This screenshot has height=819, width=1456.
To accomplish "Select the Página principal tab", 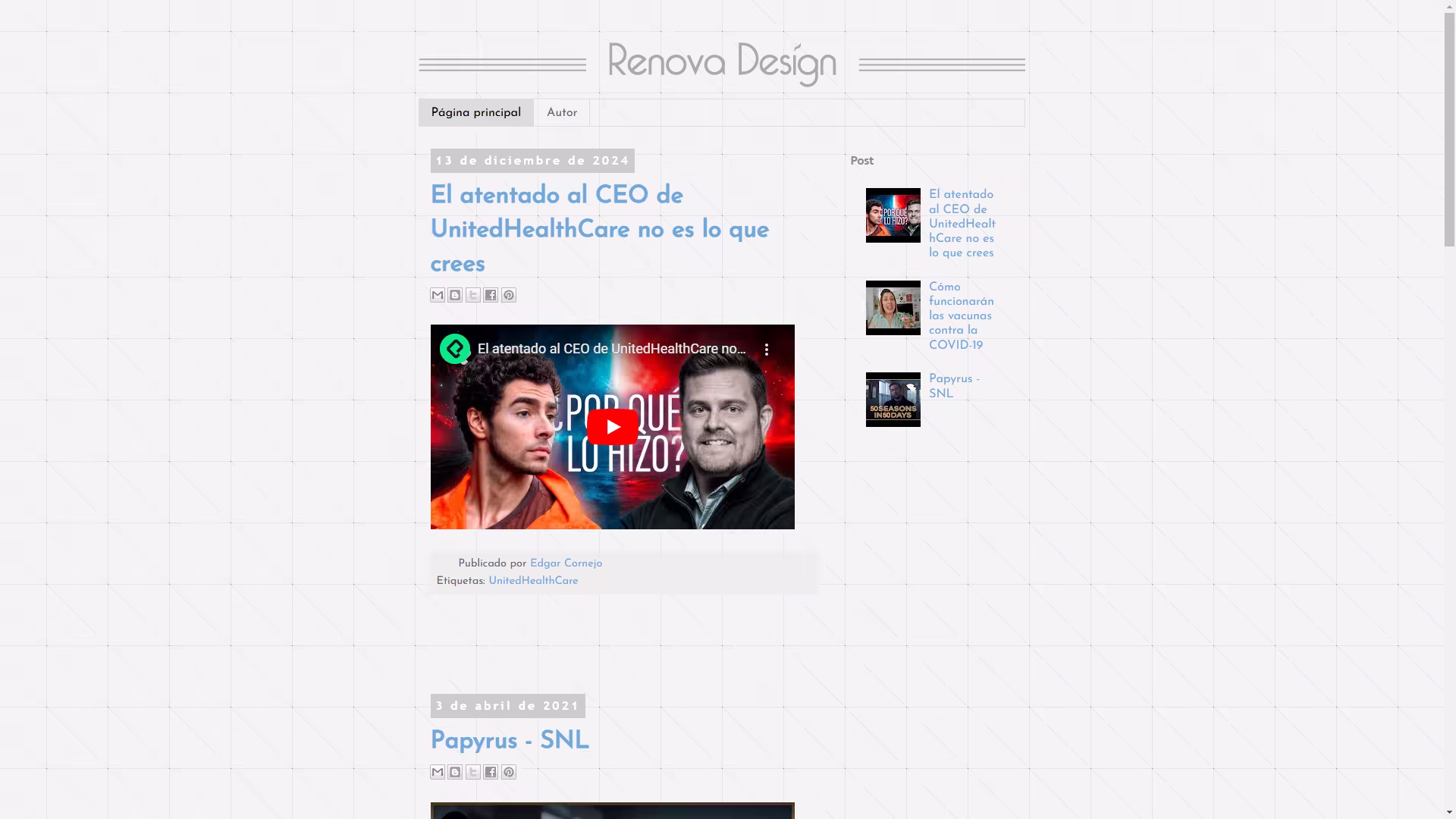I will coord(476,113).
